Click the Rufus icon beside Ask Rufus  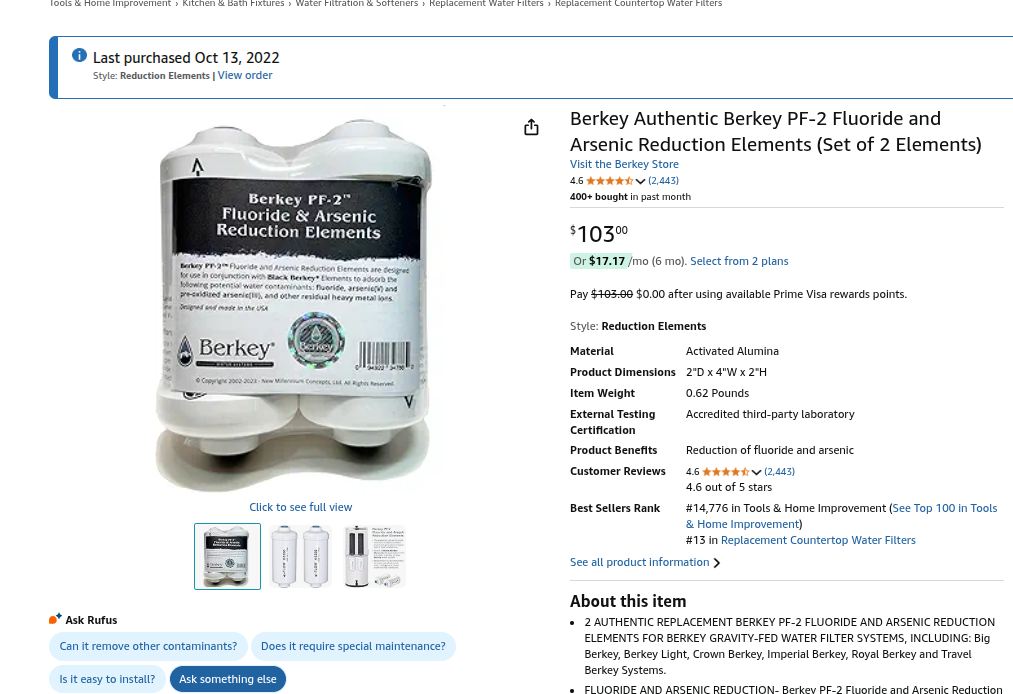56,619
